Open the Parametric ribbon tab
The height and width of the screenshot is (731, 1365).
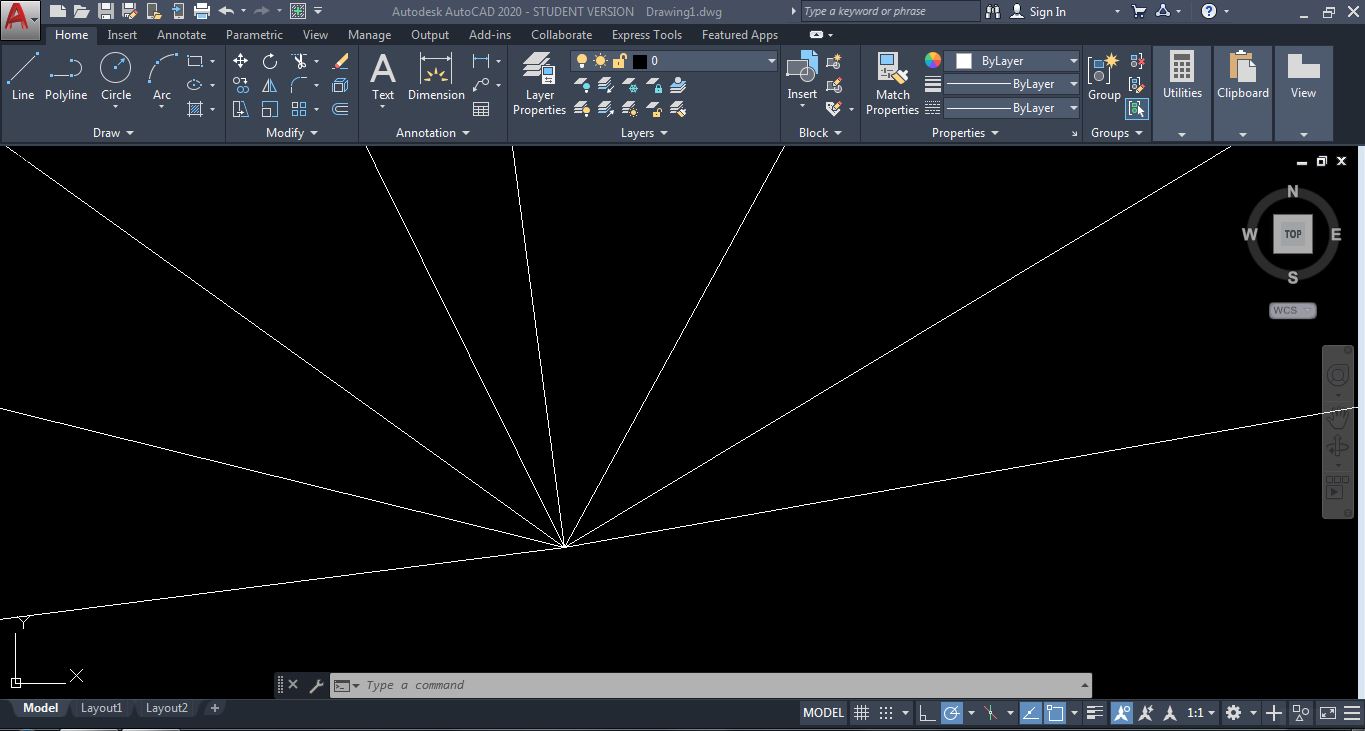tap(254, 34)
